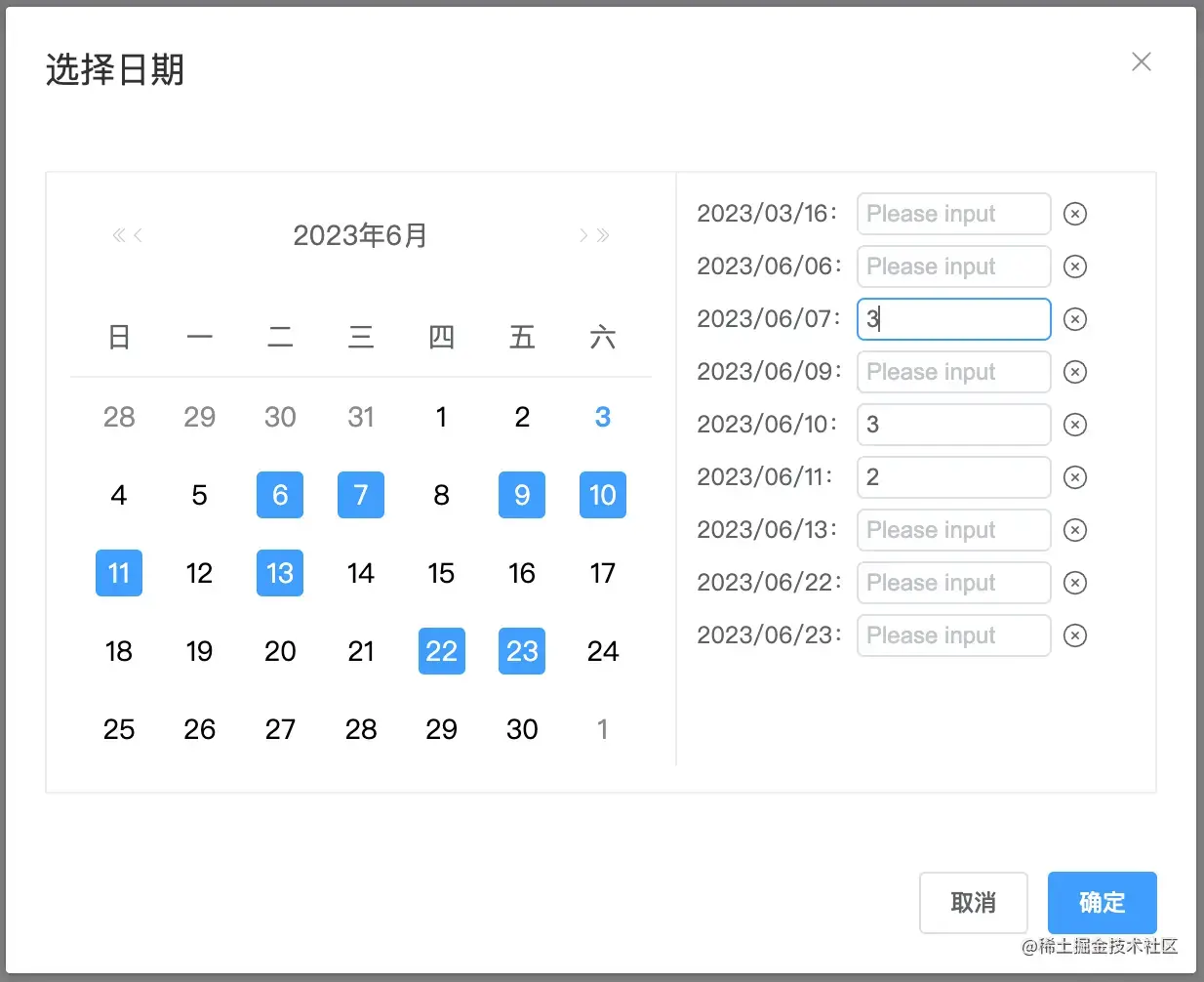Viewport: 1204px width, 982px height.
Task: Pick grayed-out May 31 in the calendar
Action: click(x=361, y=417)
